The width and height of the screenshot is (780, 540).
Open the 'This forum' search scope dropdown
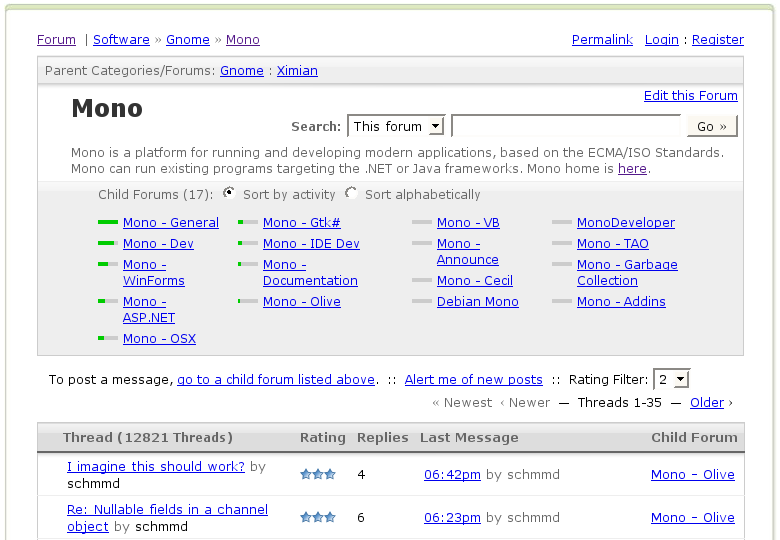(x=396, y=126)
